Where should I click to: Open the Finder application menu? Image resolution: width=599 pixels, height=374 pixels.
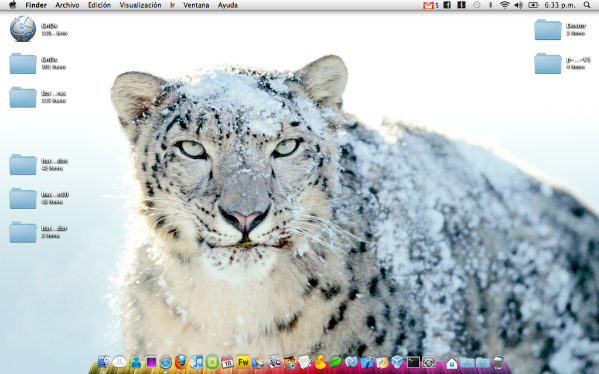point(36,5)
